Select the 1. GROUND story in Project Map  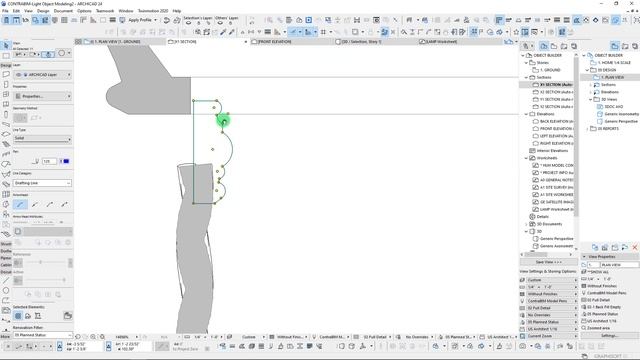(547, 70)
